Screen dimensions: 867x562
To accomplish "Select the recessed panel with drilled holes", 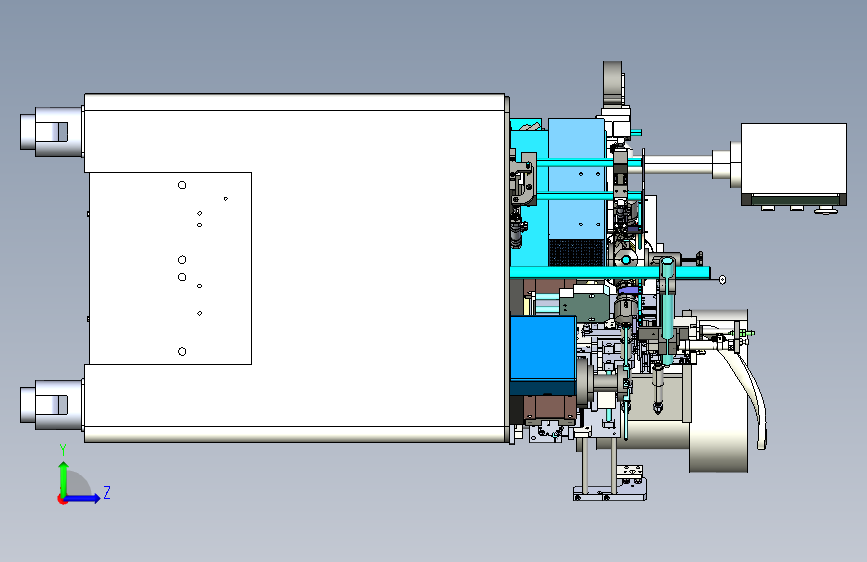I will [170, 268].
